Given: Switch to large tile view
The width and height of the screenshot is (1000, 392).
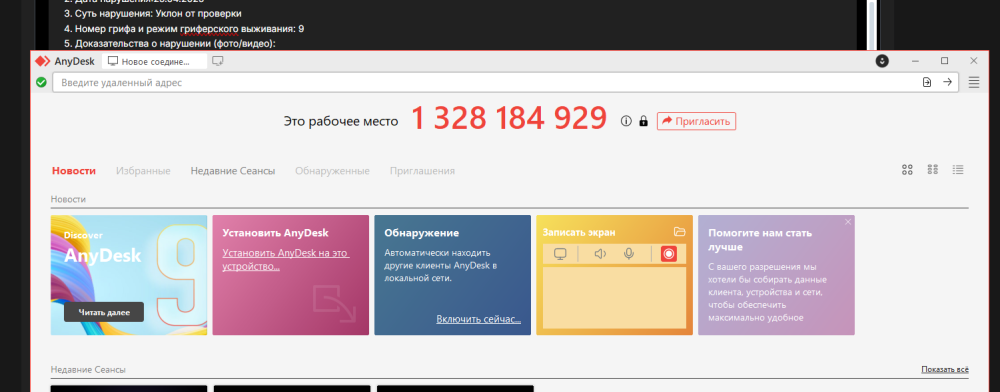Looking at the screenshot, I should [908, 170].
